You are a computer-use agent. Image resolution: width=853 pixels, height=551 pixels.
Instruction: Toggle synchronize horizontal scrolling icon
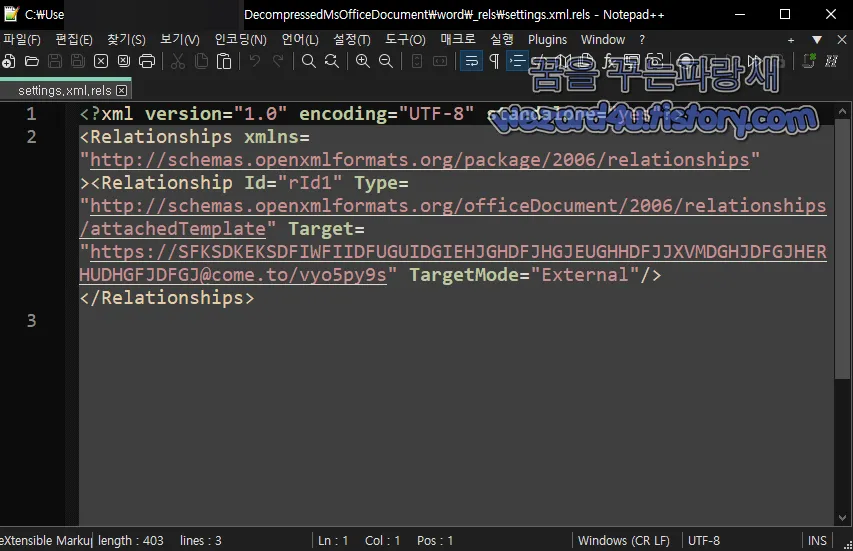(440, 61)
